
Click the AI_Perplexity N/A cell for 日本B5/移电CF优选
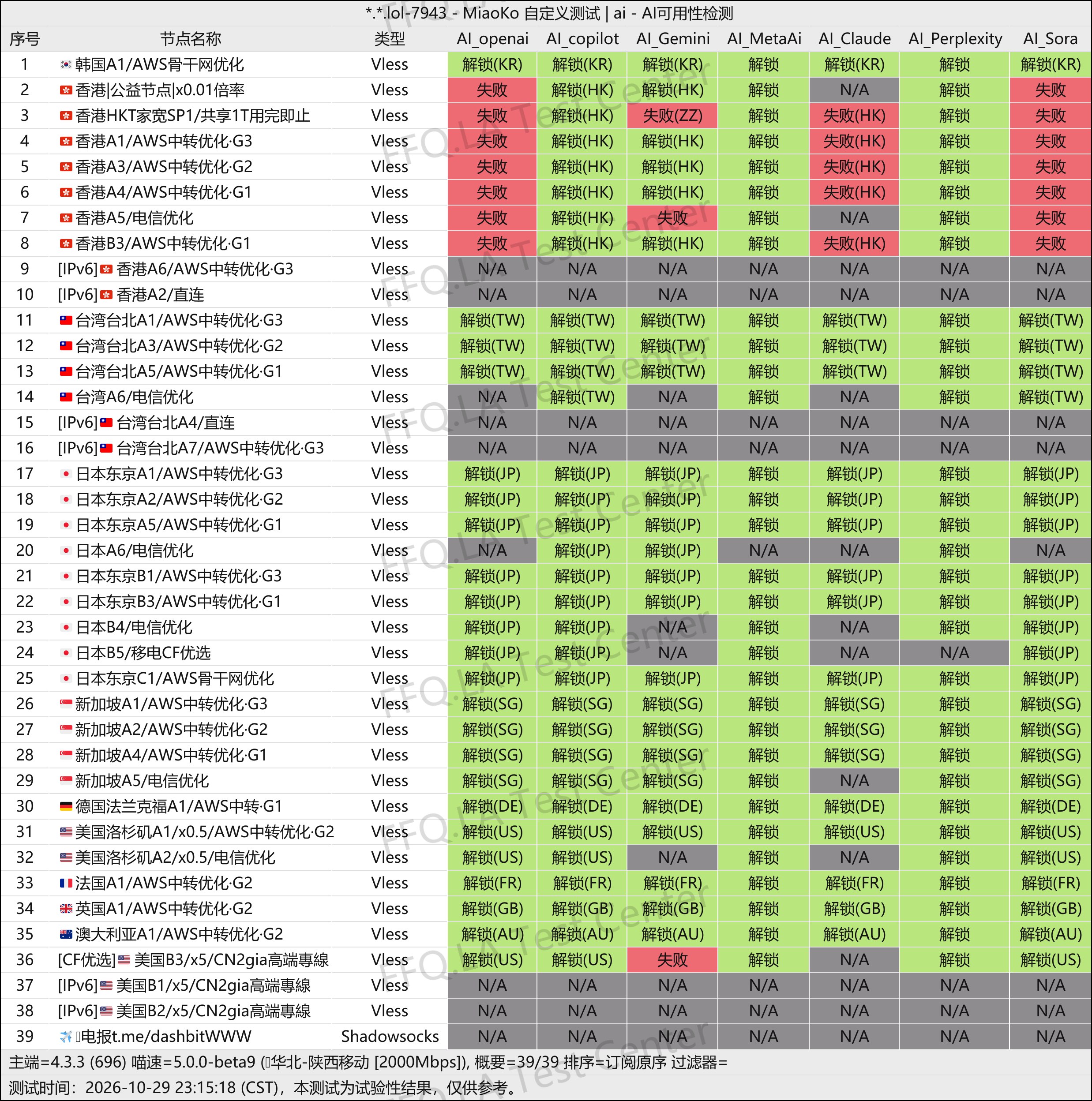954,652
